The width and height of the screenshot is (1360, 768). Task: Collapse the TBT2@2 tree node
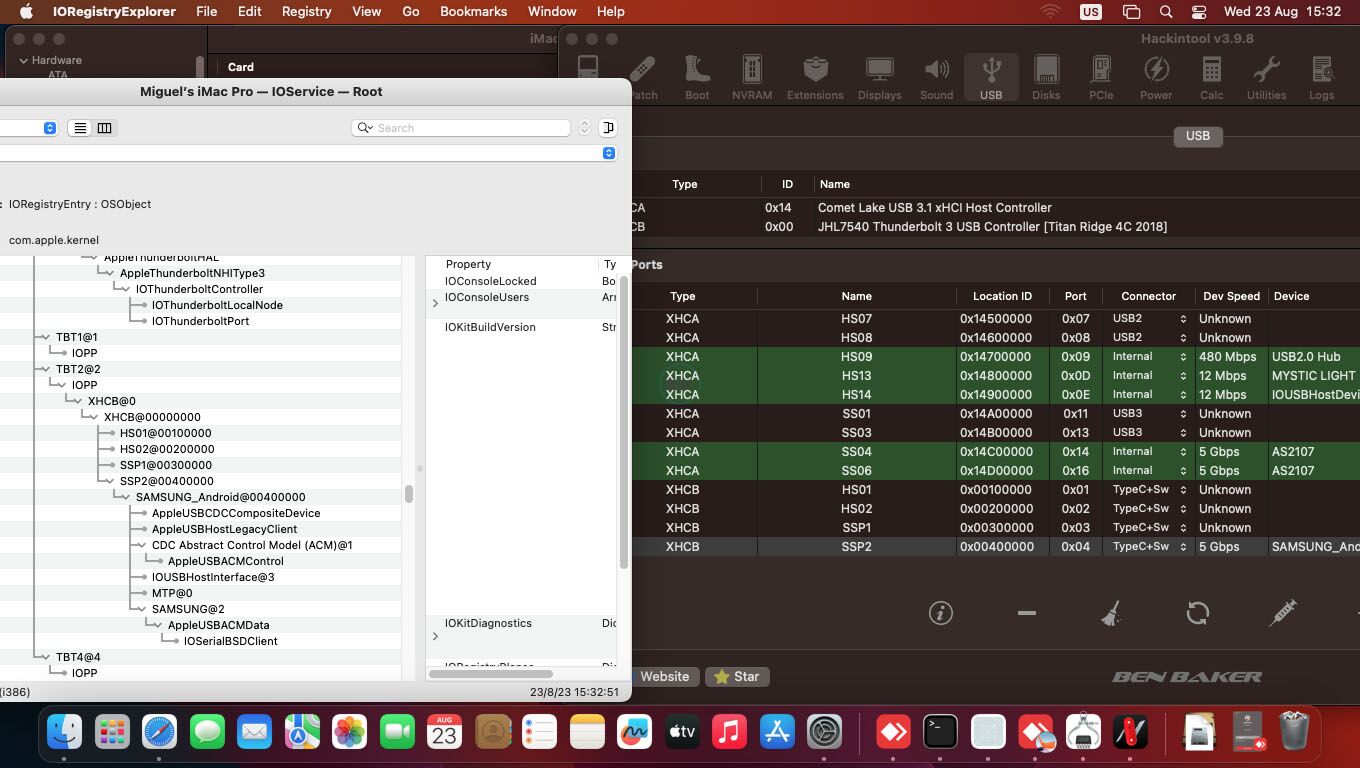click(x=45, y=369)
